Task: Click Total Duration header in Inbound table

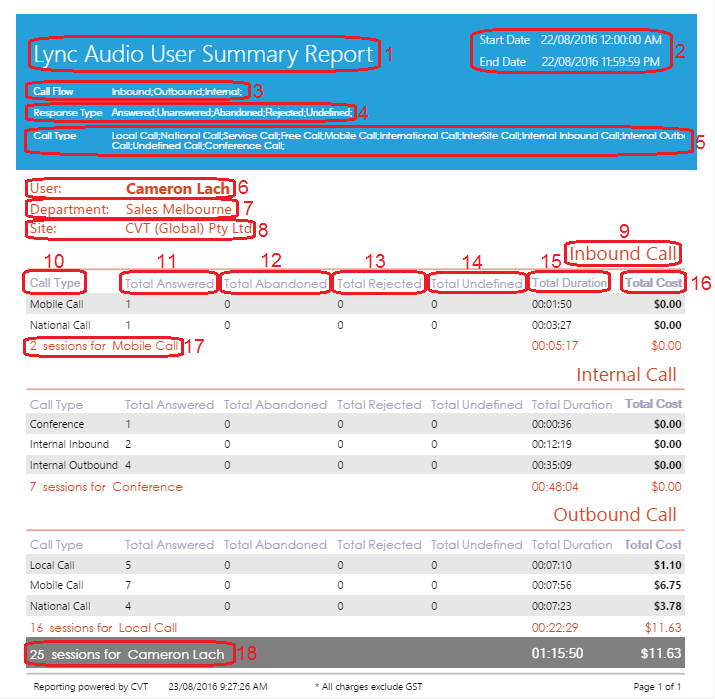Action: click(x=570, y=283)
